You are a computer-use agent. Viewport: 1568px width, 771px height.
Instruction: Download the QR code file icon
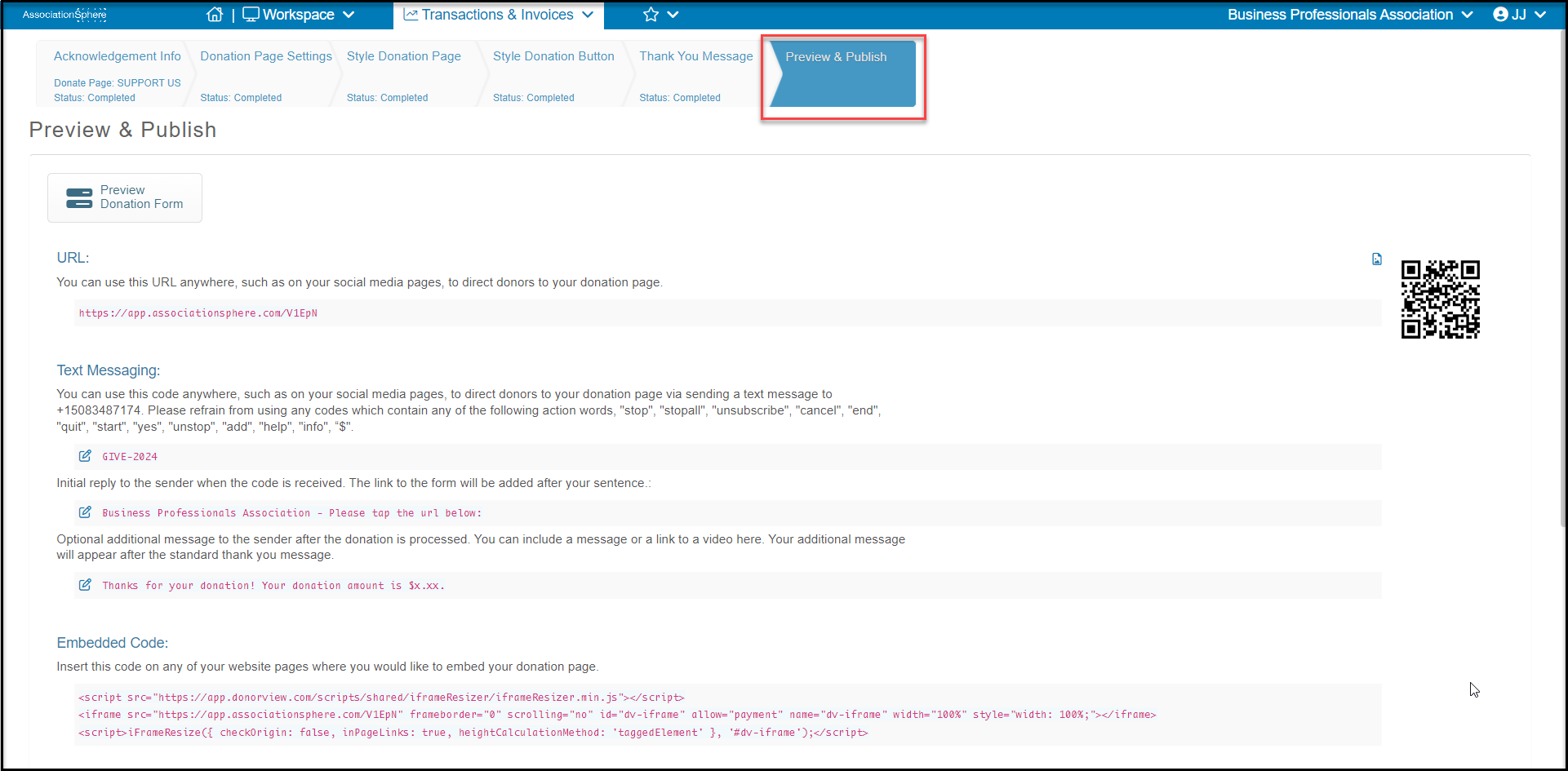tap(1377, 259)
